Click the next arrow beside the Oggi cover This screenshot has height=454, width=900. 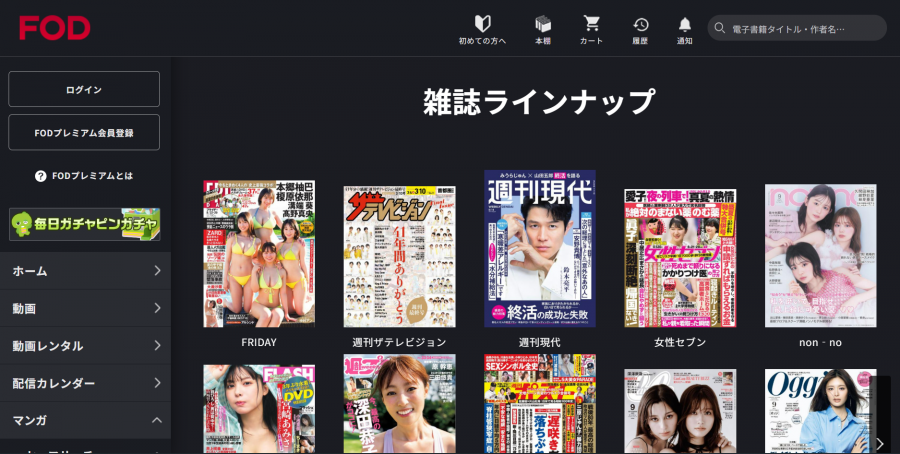(880, 443)
